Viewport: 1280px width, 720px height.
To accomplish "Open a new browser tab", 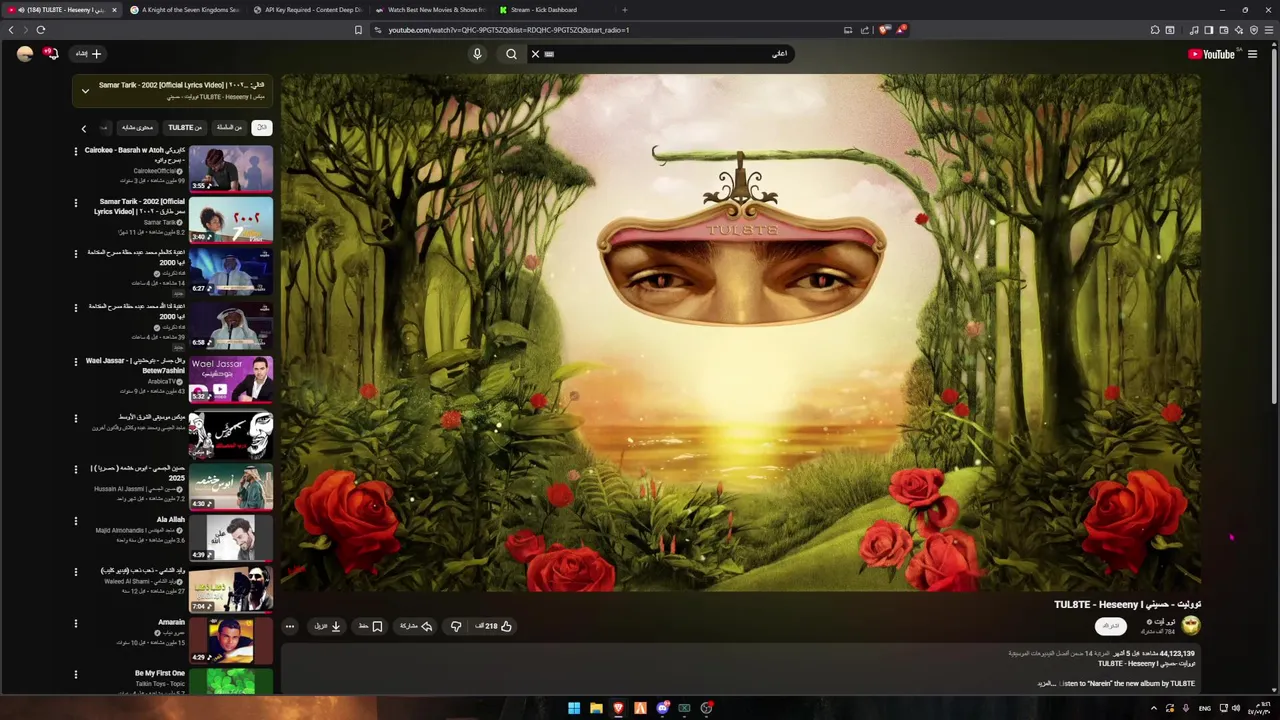I will pyautogui.click(x=625, y=10).
